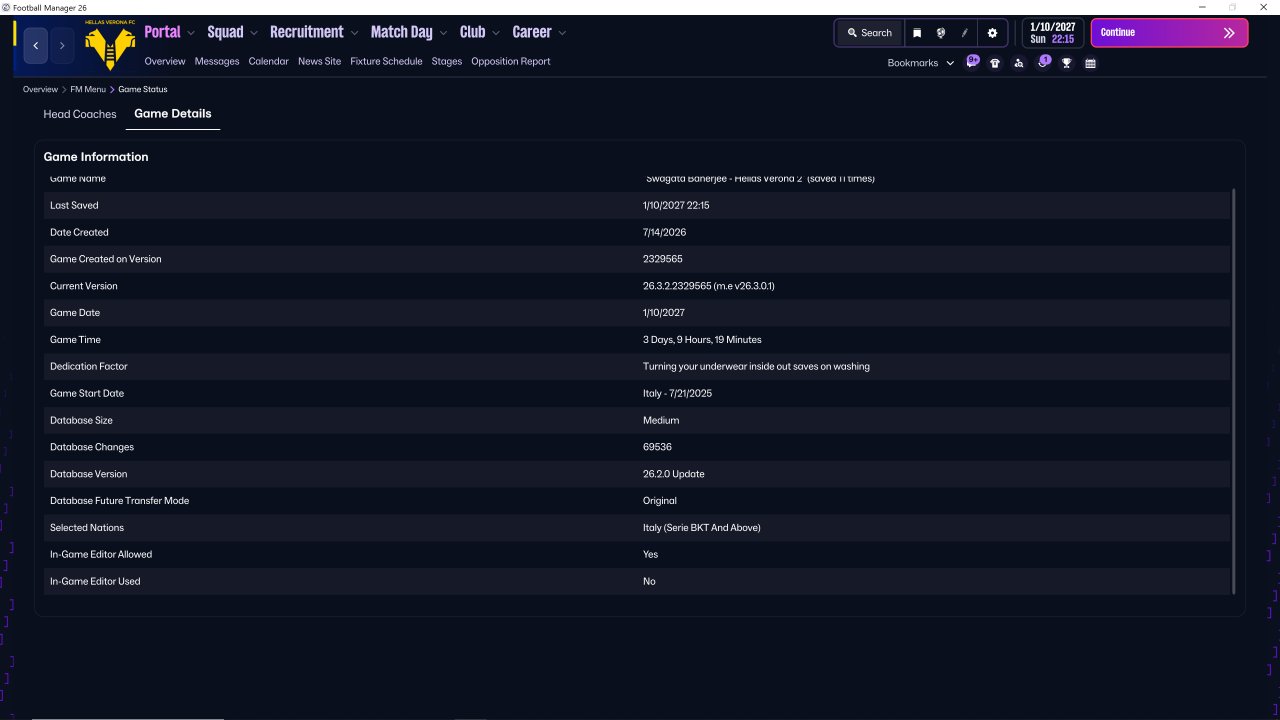Expand the Match Day menu chevron

443,33
